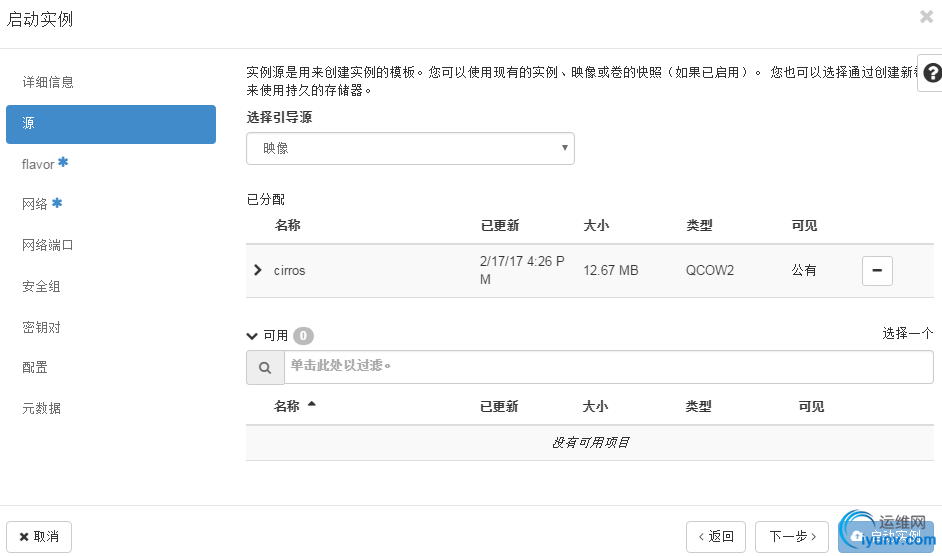The image size is (942, 556).
Task: Click the help question mark icon
Action: tap(932, 73)
